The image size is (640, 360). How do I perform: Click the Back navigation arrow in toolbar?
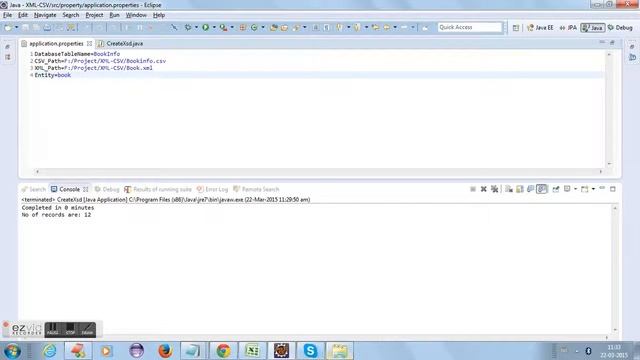click(386, 27)
